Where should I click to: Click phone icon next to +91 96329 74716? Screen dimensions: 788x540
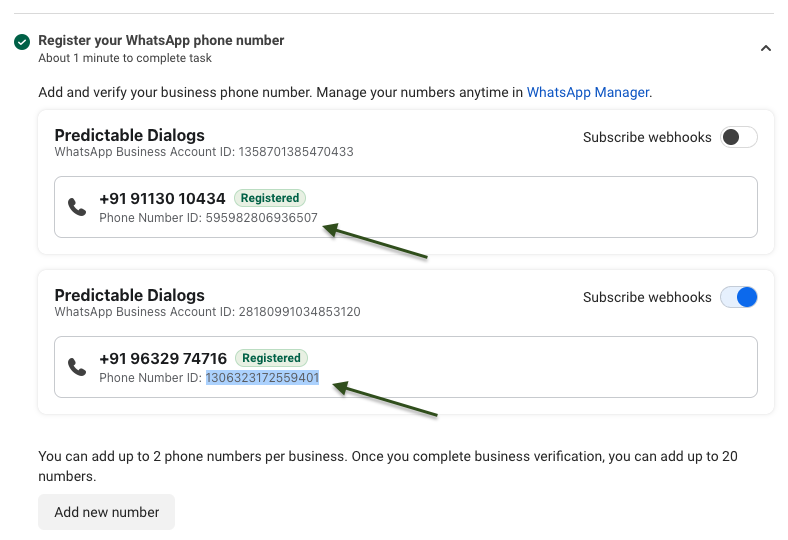[x=77, y=367]
